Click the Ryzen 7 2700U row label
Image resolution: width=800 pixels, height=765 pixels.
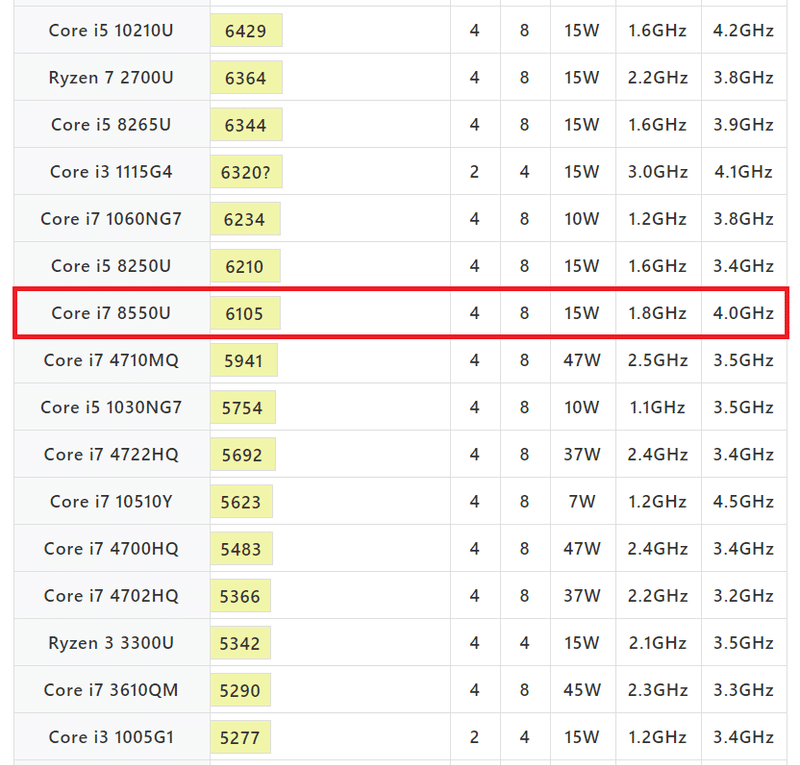[111, 78]
